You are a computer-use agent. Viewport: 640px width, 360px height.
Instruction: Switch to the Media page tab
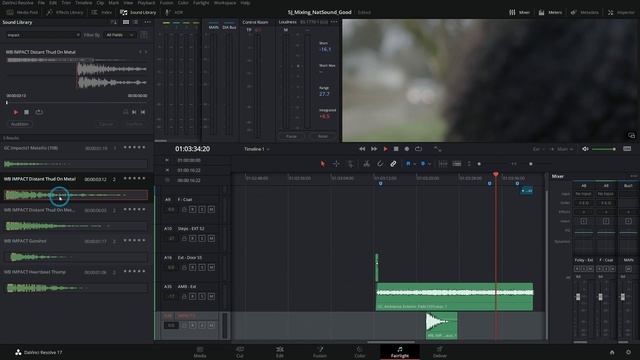point(200,352)
